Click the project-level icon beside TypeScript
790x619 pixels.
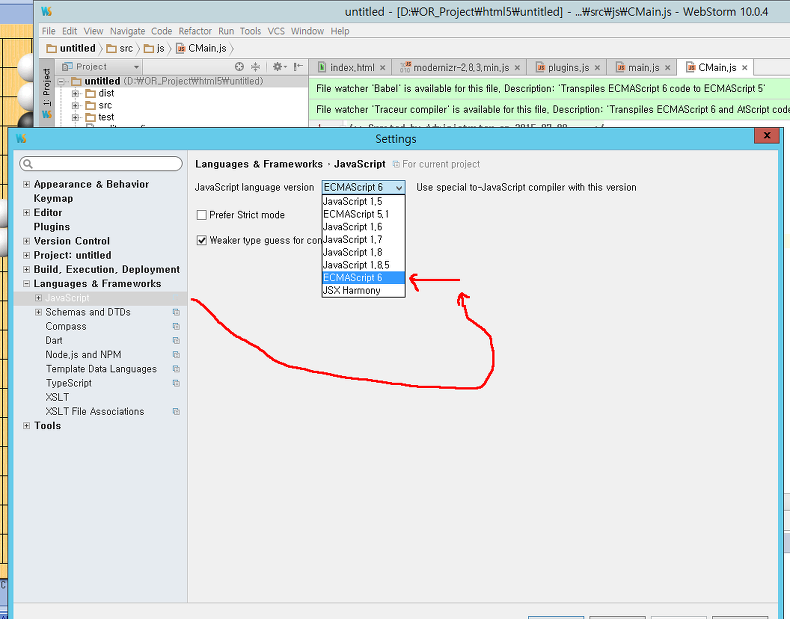coord(176,383)
